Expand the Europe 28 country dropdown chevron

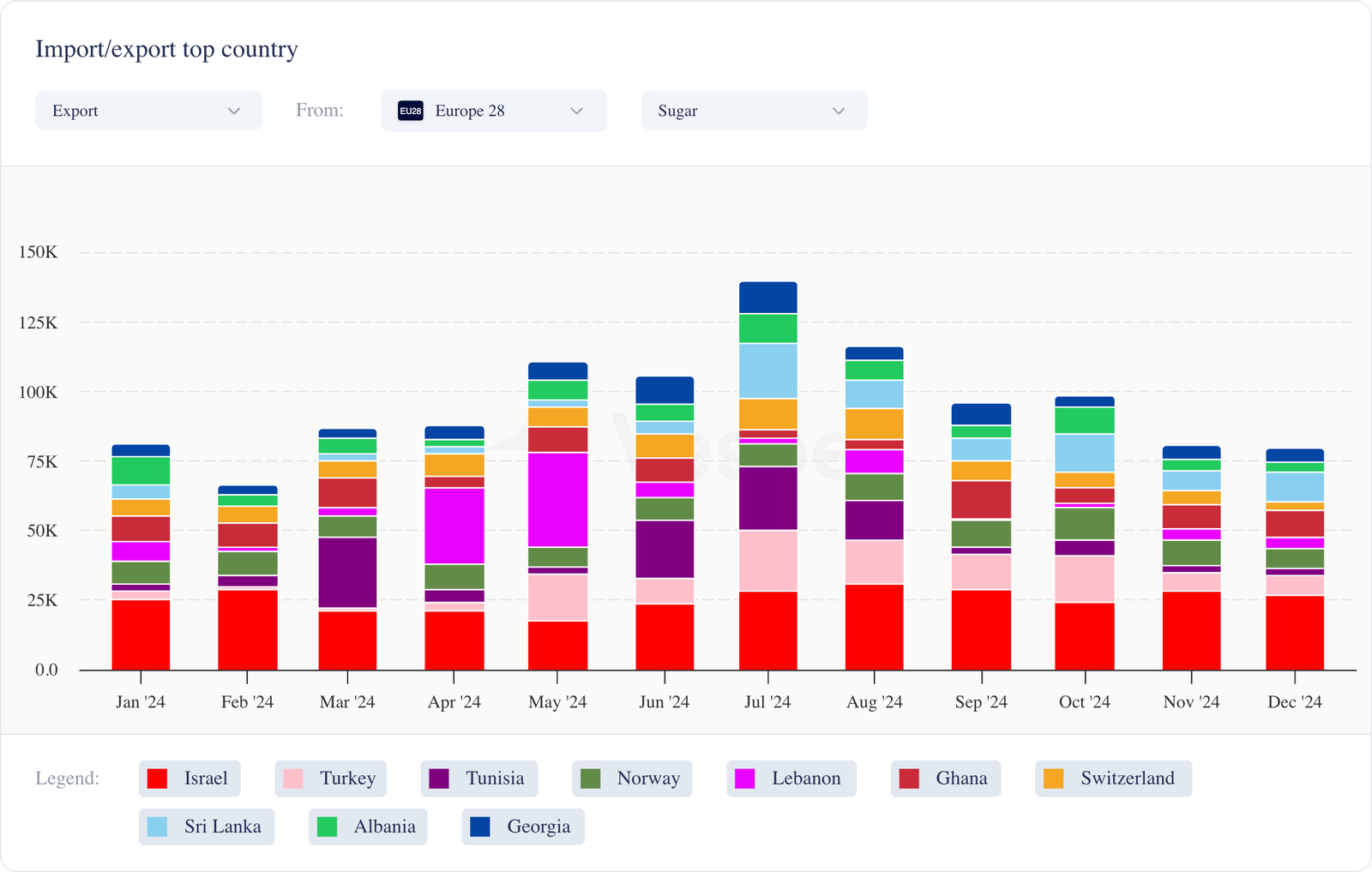(577, 111)
